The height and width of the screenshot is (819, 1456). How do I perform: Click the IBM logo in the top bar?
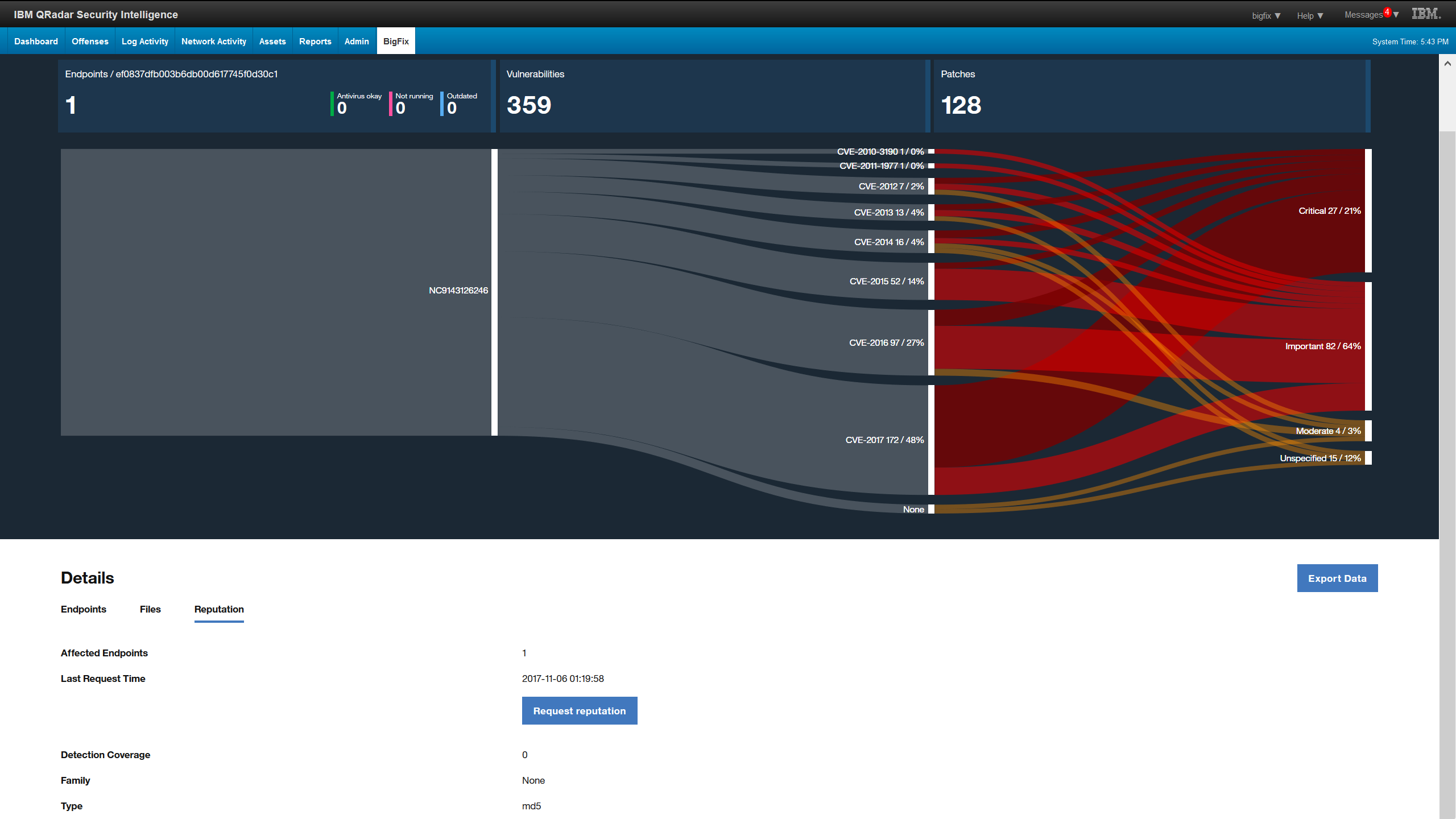pos(1426,13)
